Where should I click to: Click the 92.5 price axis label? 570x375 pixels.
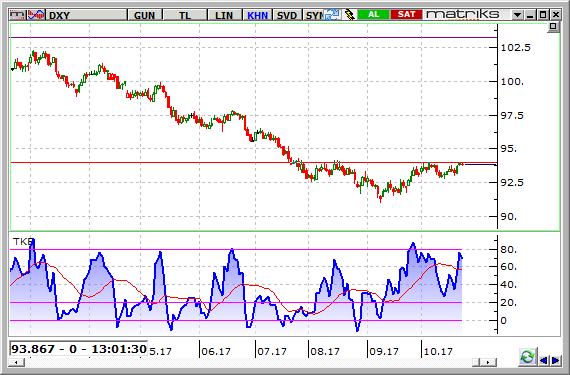tap(512, 182)
